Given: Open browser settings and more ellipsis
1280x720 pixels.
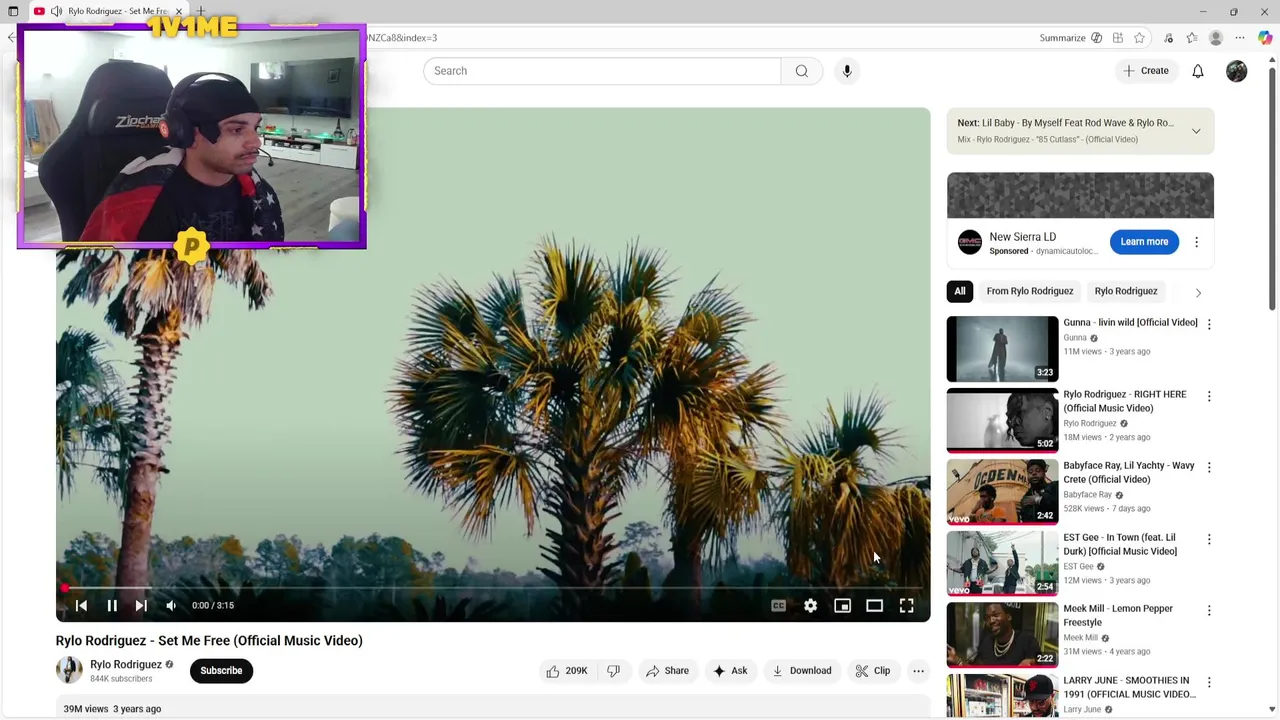Looking at the screenshot, I should [1241, 38].
